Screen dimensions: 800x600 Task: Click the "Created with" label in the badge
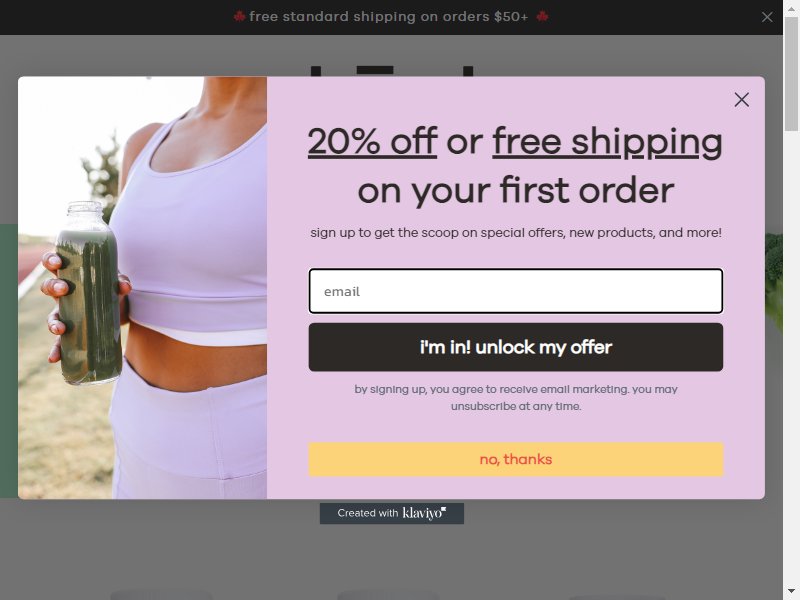pos(367,513)
